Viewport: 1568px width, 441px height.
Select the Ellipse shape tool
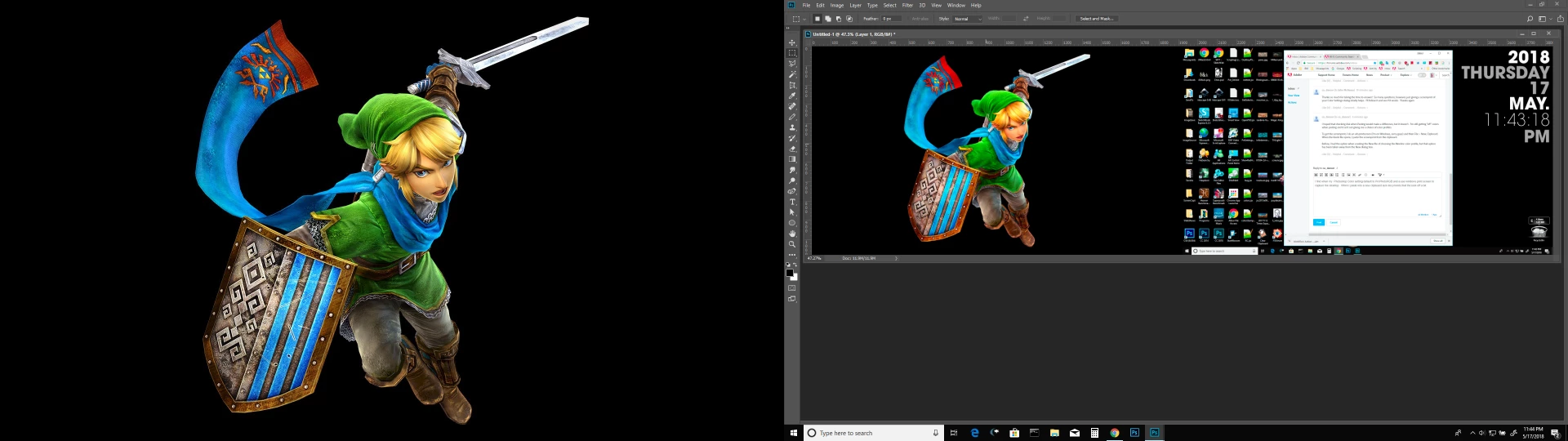[x=792, y=223]
